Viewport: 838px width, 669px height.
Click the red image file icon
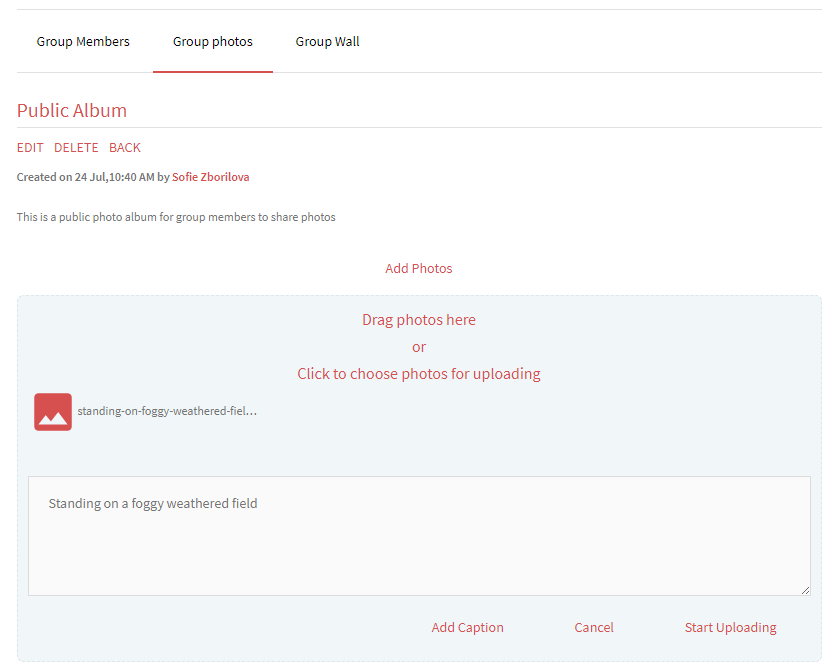(53, 412)
